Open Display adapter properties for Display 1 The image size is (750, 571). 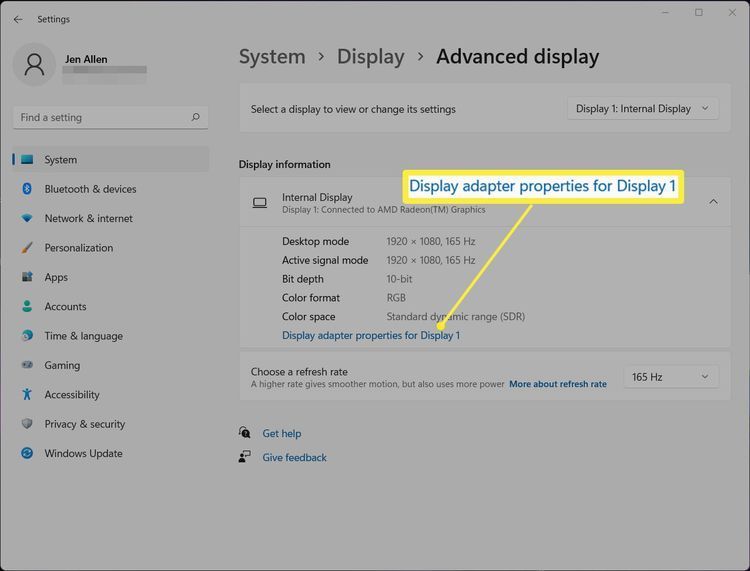coord(371,336)
